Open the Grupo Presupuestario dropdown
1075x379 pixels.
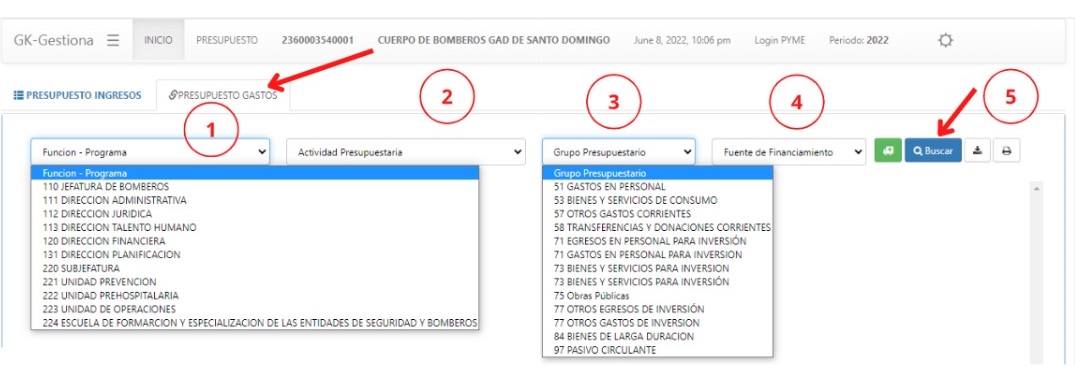618,152
